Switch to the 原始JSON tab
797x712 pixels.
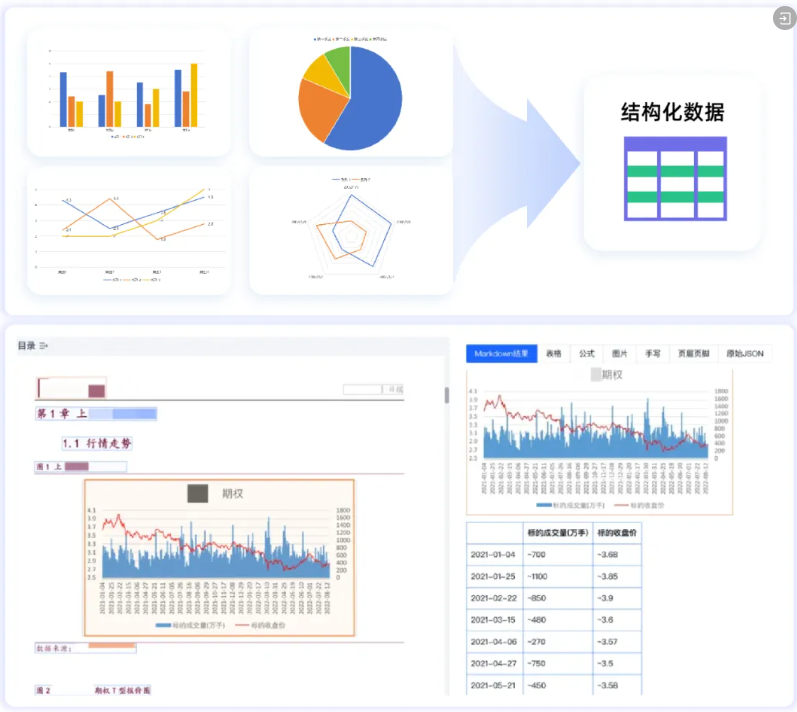tap(745, 354)
